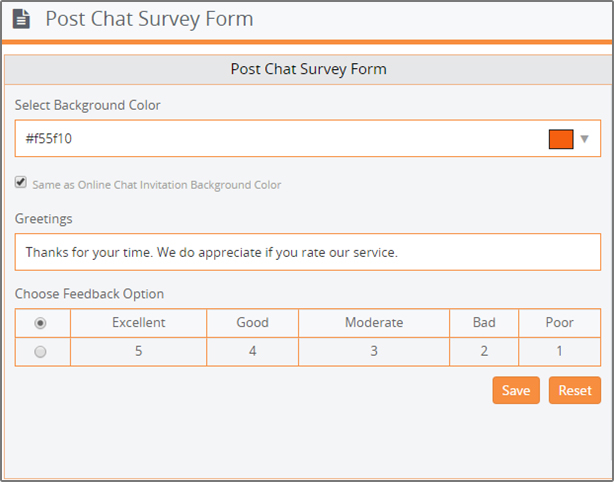The height and width of the screenshot is (482, 614).
Task: Click the orange color swatch
Action: (561, 139)
